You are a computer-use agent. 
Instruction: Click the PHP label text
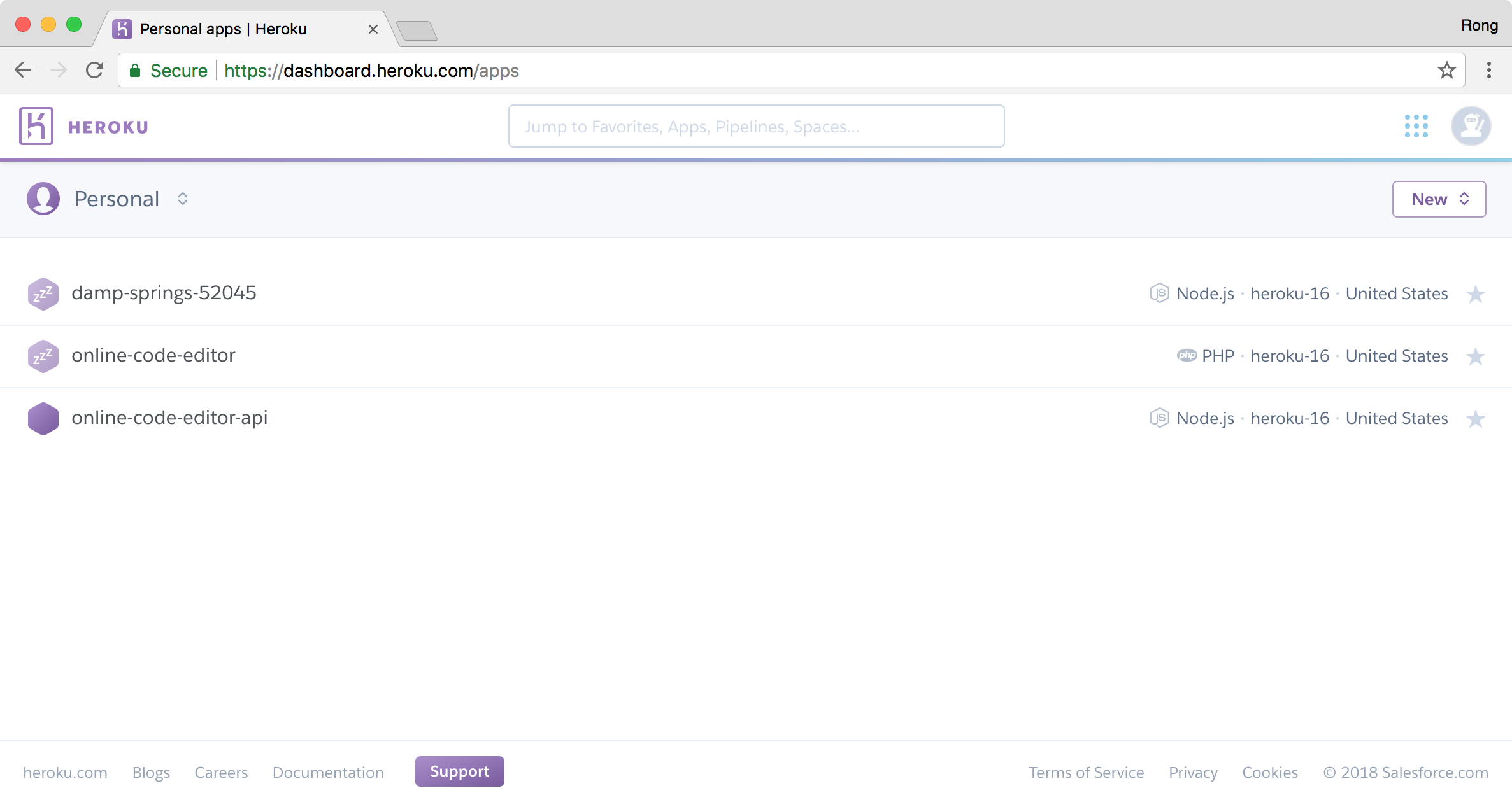click(1218, 356)
